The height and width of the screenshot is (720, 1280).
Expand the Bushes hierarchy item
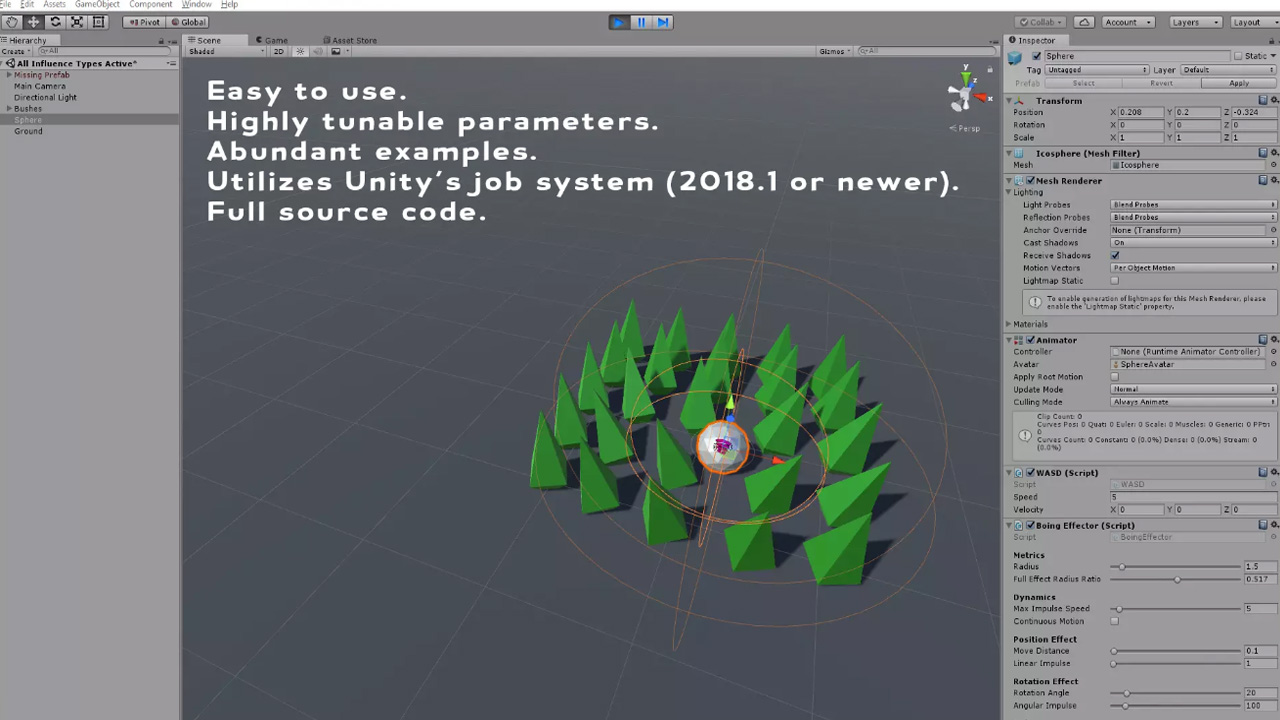point(10,109)
